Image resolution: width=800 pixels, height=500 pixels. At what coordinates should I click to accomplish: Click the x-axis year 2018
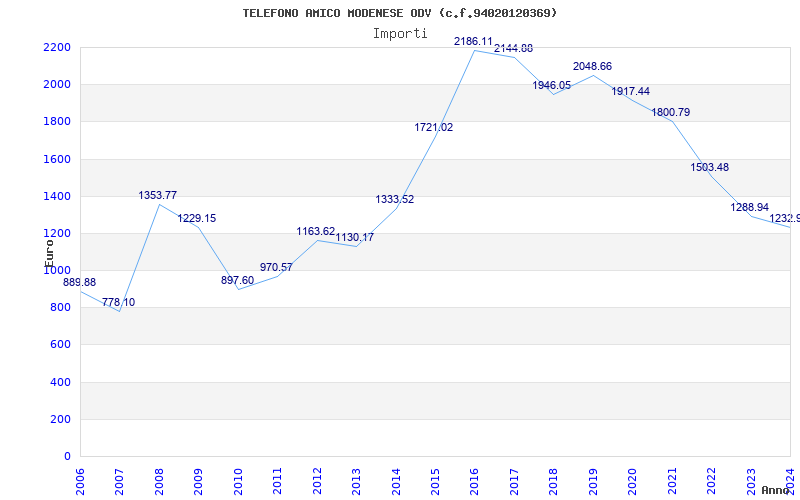coord(554,482)
